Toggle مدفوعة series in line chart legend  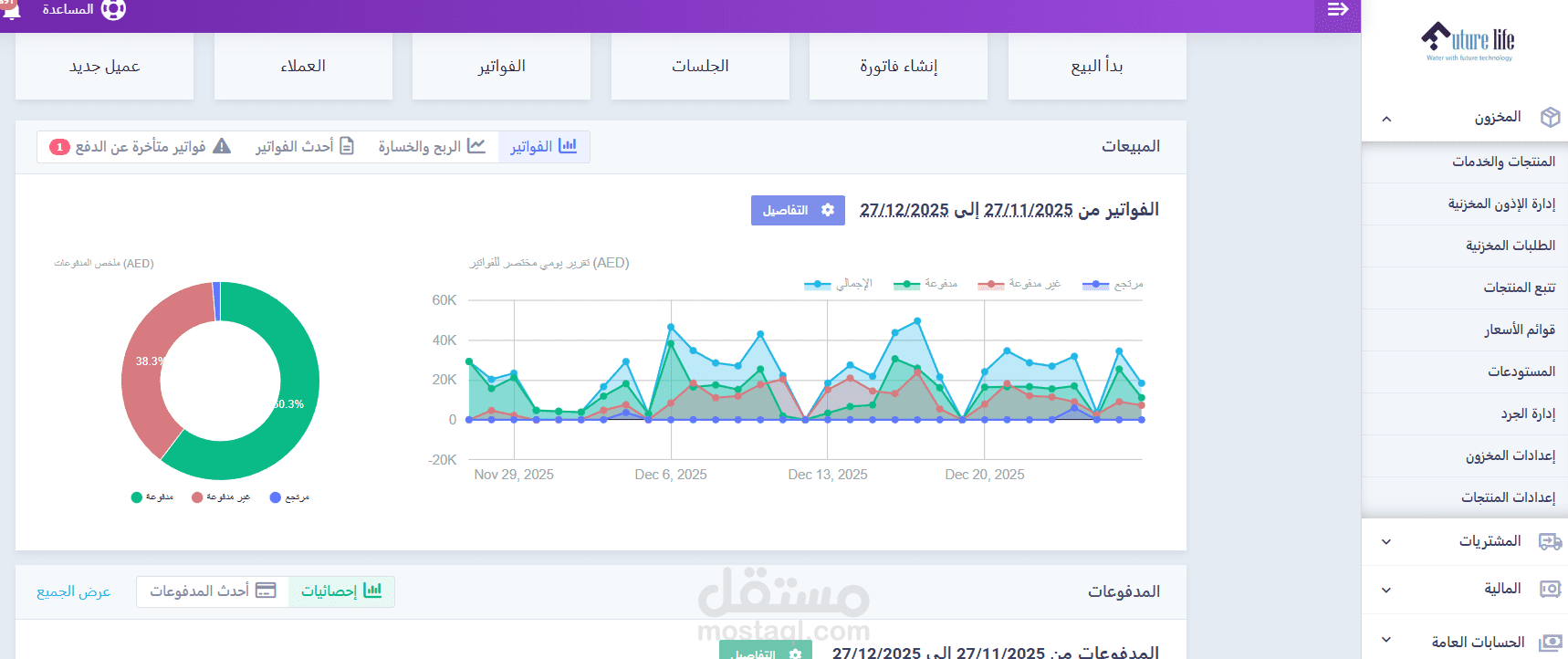[x=925, y=284]
